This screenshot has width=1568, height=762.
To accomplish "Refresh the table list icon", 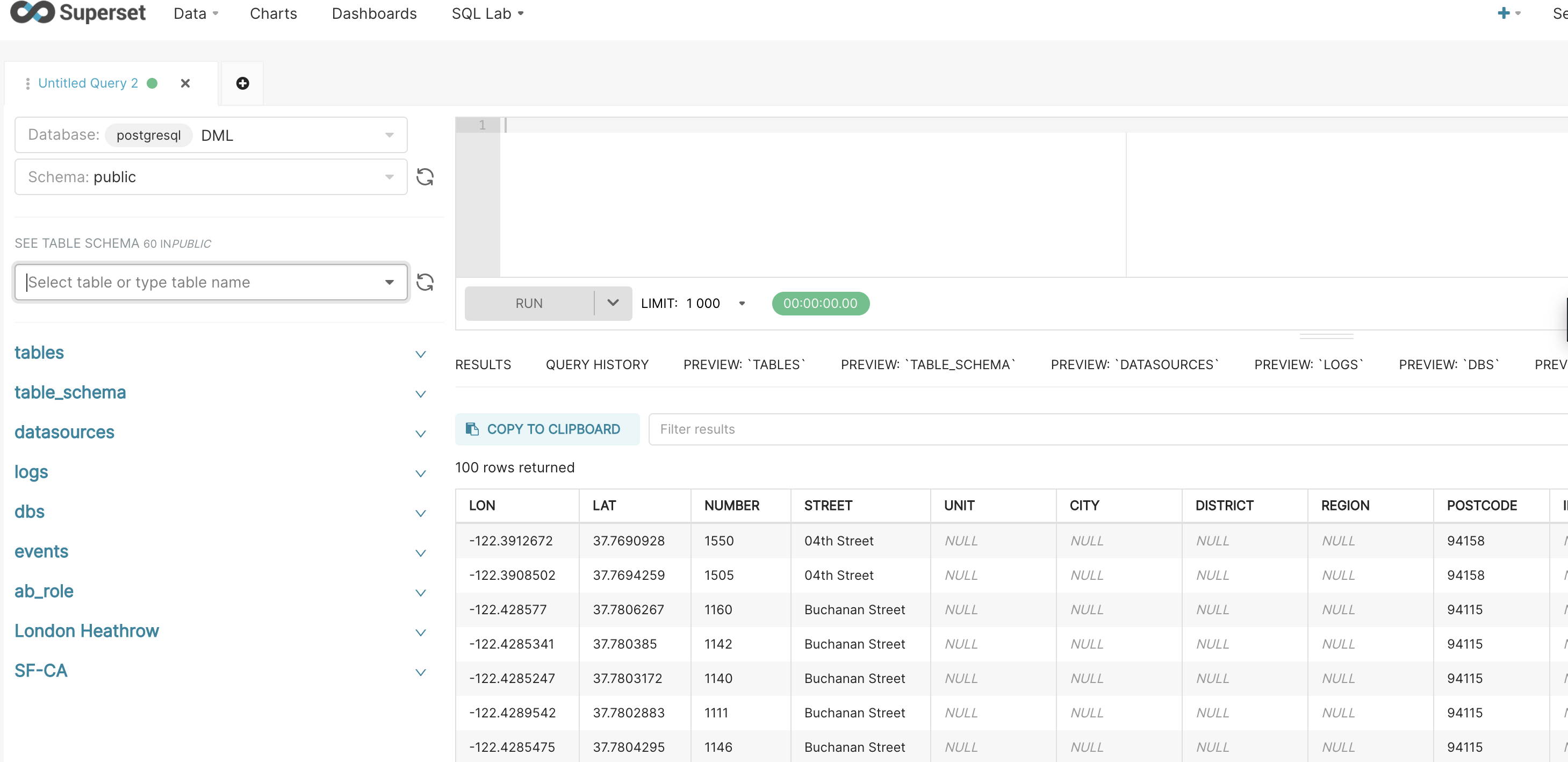I will coord(425,282).
